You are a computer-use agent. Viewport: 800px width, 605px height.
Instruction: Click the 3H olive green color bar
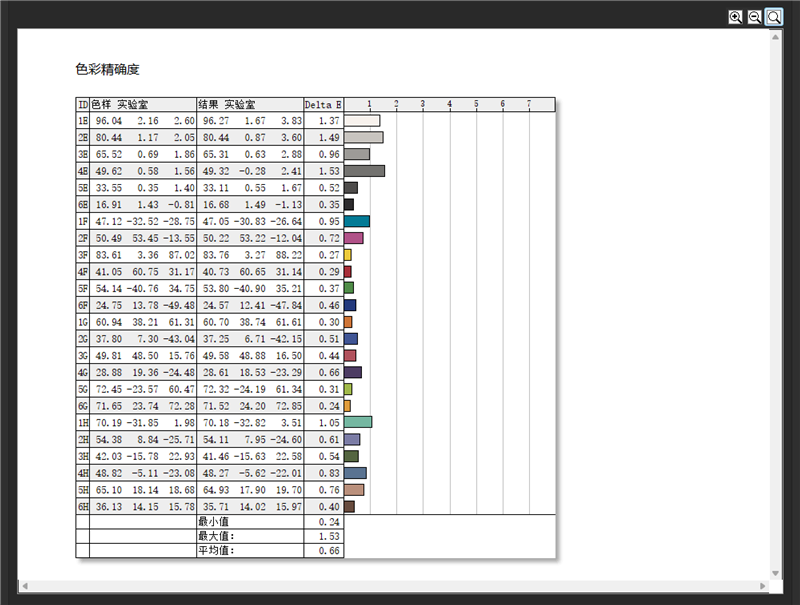[x=352, y=456]
